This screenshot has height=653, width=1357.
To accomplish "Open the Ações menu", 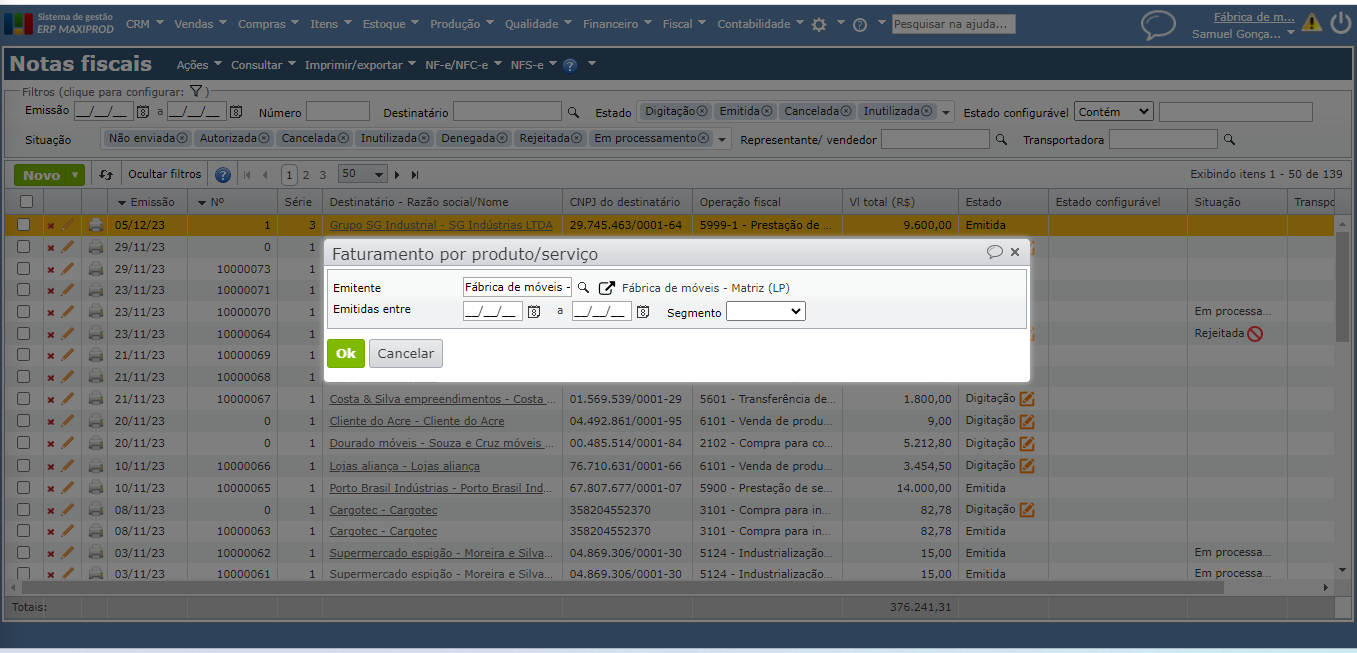I will click(199, 65).
